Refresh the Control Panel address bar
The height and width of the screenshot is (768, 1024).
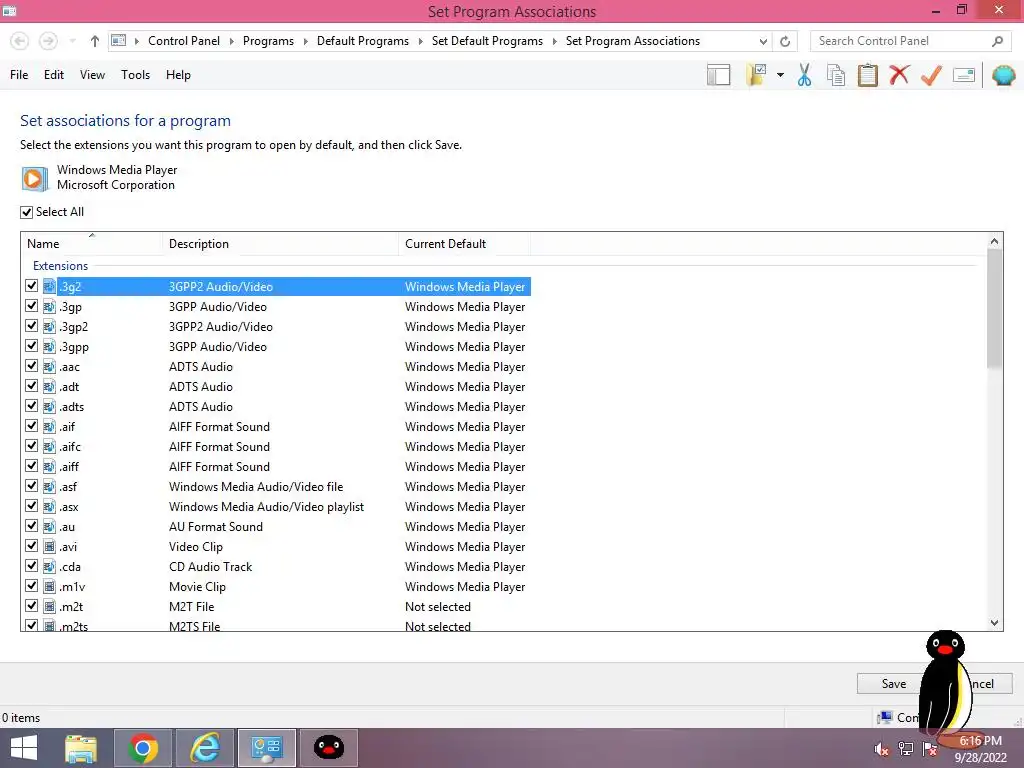785,41
